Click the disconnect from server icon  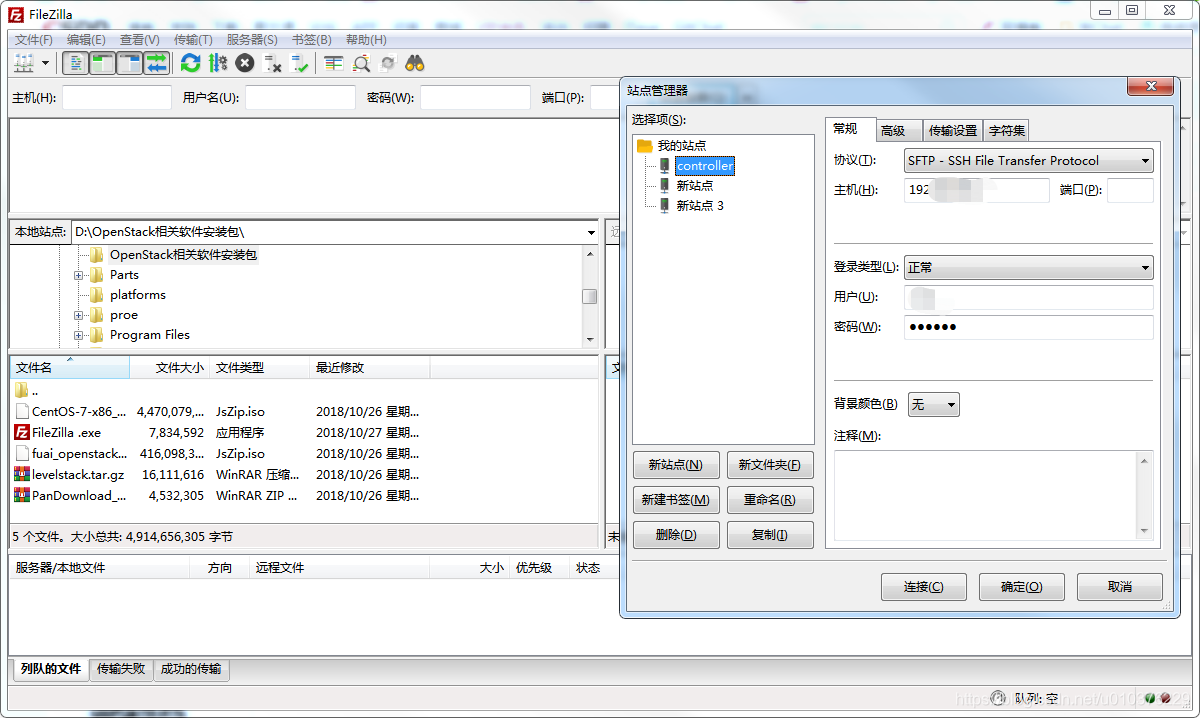coord(272,63)
